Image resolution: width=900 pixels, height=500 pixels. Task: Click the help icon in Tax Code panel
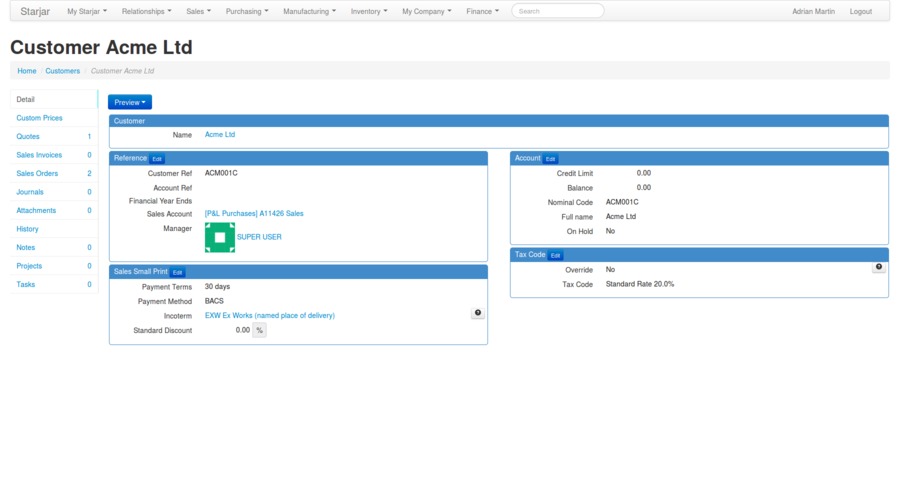(x=879, y=267)
